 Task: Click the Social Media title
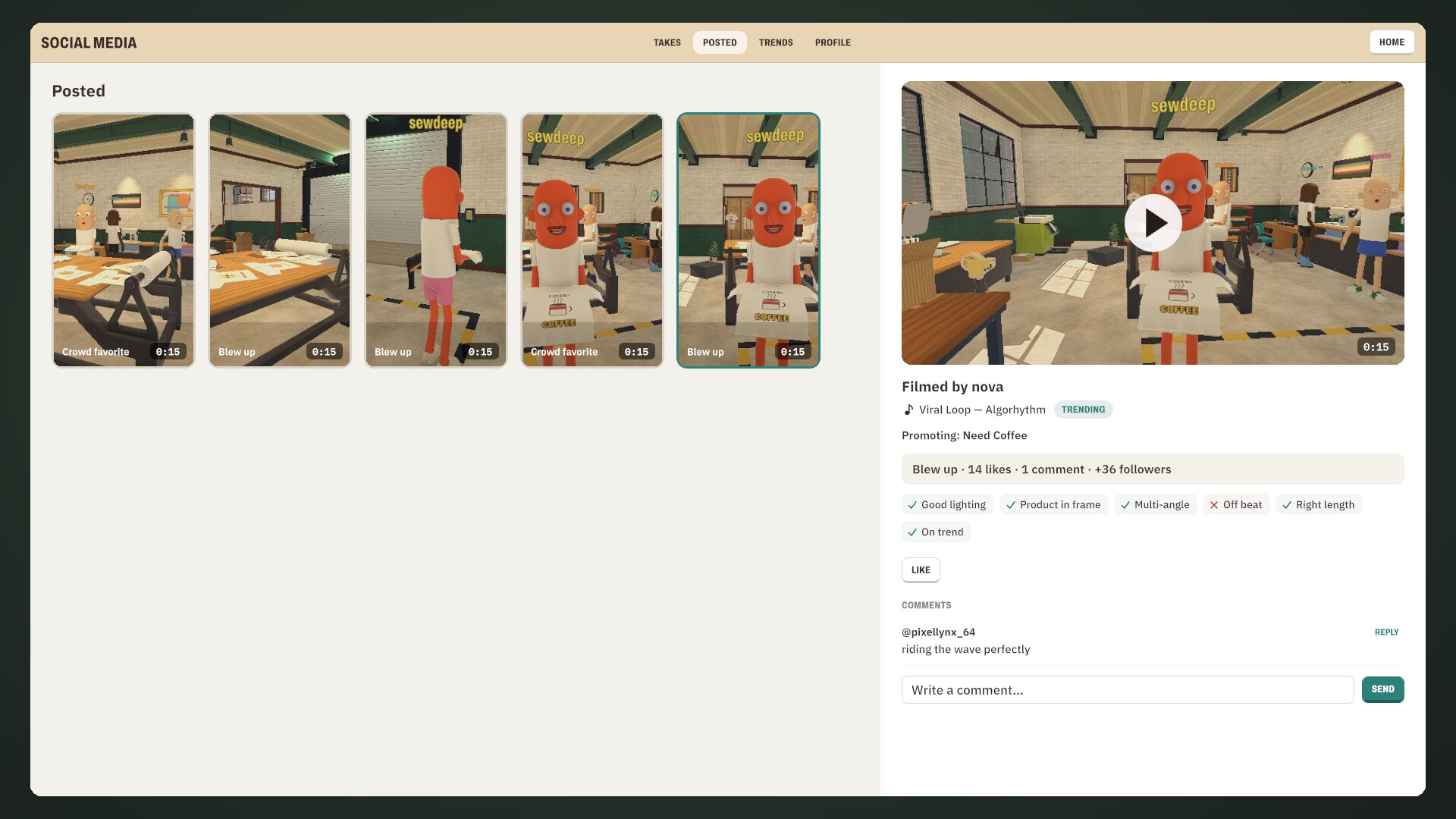(x=89, y=43)
